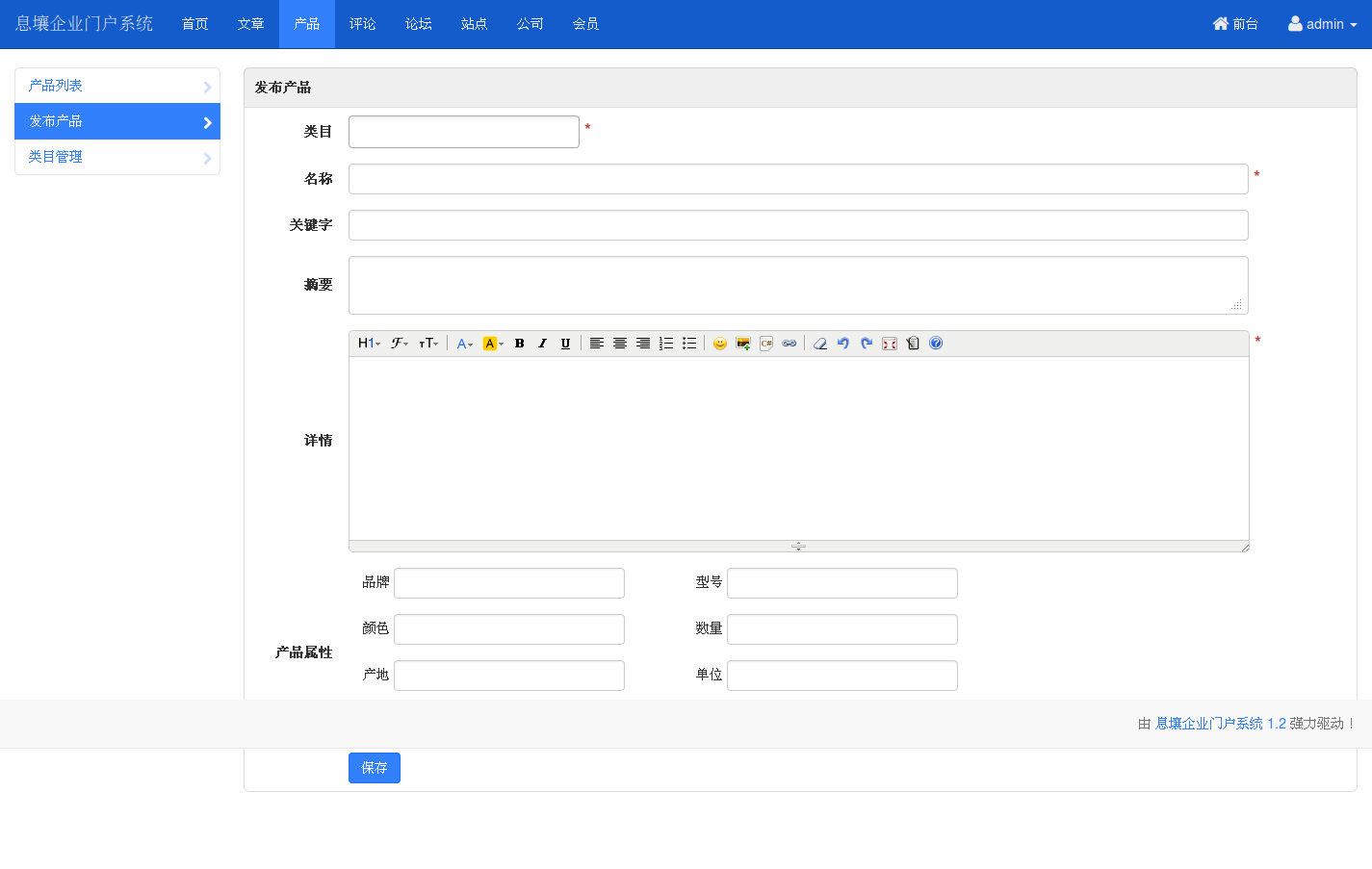Open the H1 heading dropdown
1372x869 pixels.
[x=369, y=344]
